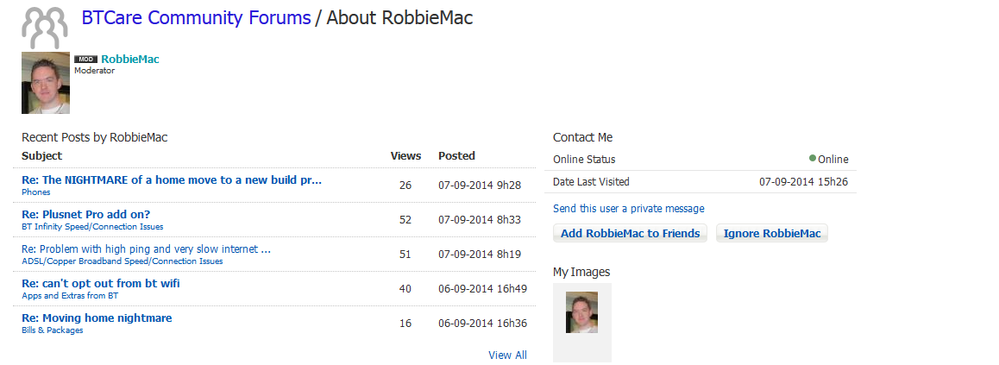Click the Recent Posts by RobbieMac heading
Viewport: 999px width, 365px height.
click(94, 137)
